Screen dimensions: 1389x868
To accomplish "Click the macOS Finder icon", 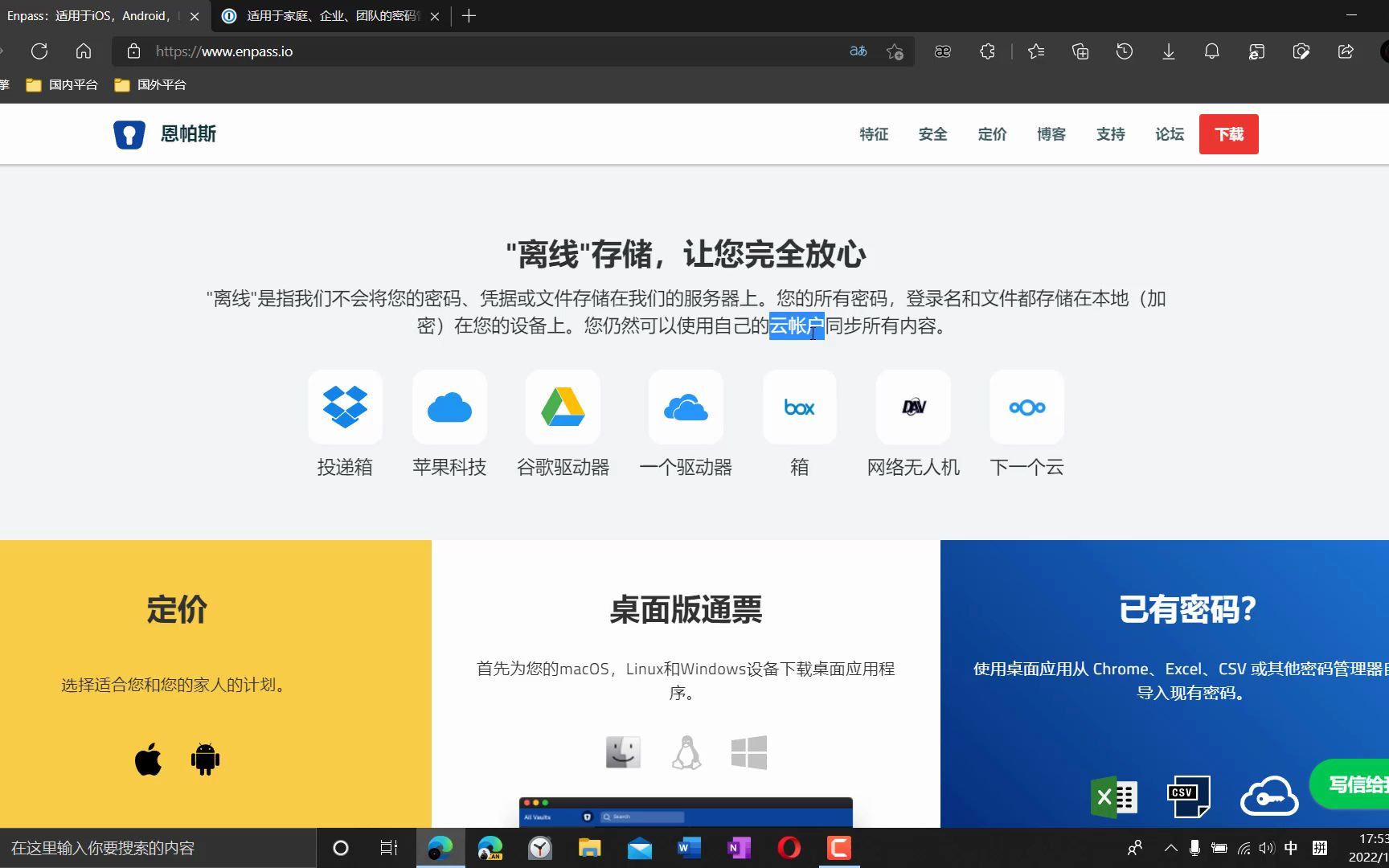I will 623,752.
